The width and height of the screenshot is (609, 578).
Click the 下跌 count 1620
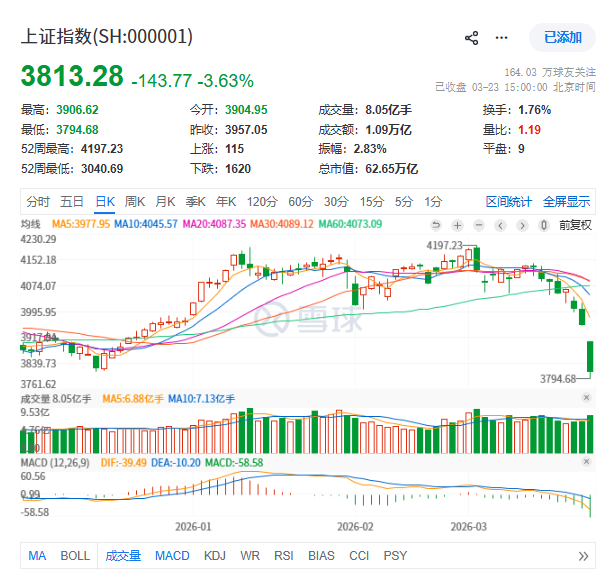coord(238,169)
